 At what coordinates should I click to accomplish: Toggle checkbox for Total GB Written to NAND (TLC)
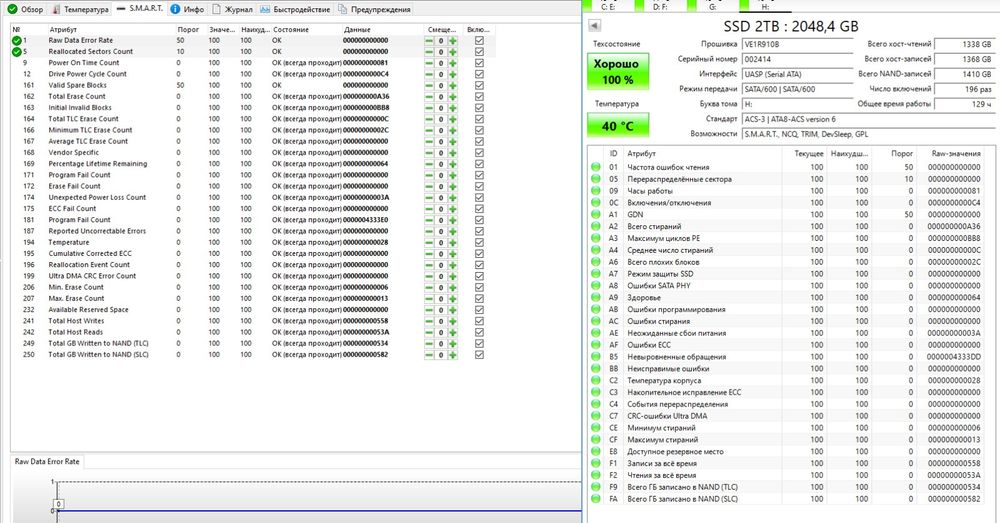pos(479,344)
